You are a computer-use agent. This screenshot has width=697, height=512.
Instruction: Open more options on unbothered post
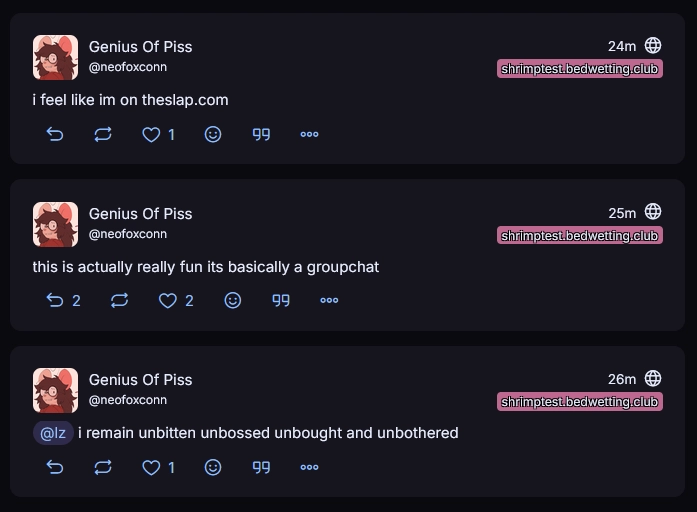pyautogui.click(x=309, y=467)
